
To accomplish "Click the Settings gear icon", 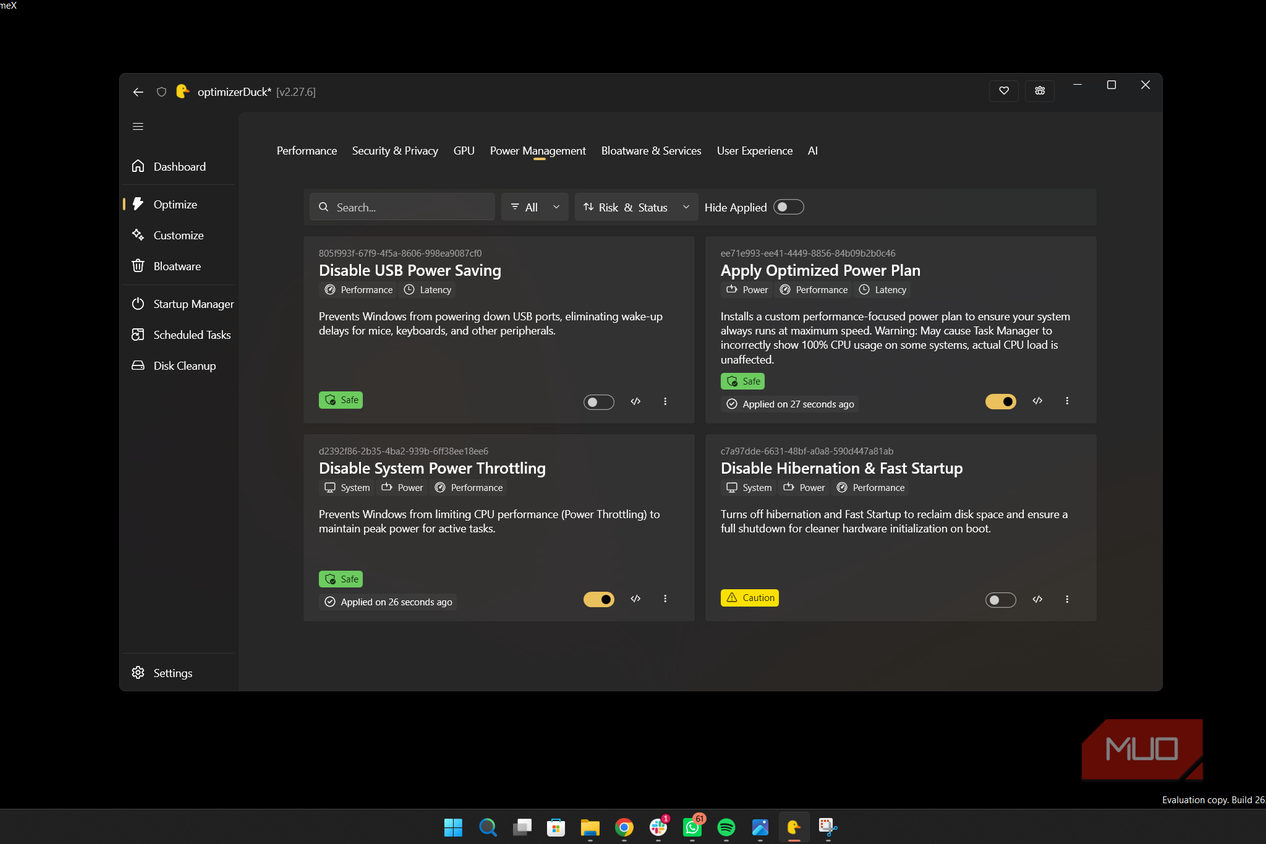I will pyautogui.click(x=138, y=673).
